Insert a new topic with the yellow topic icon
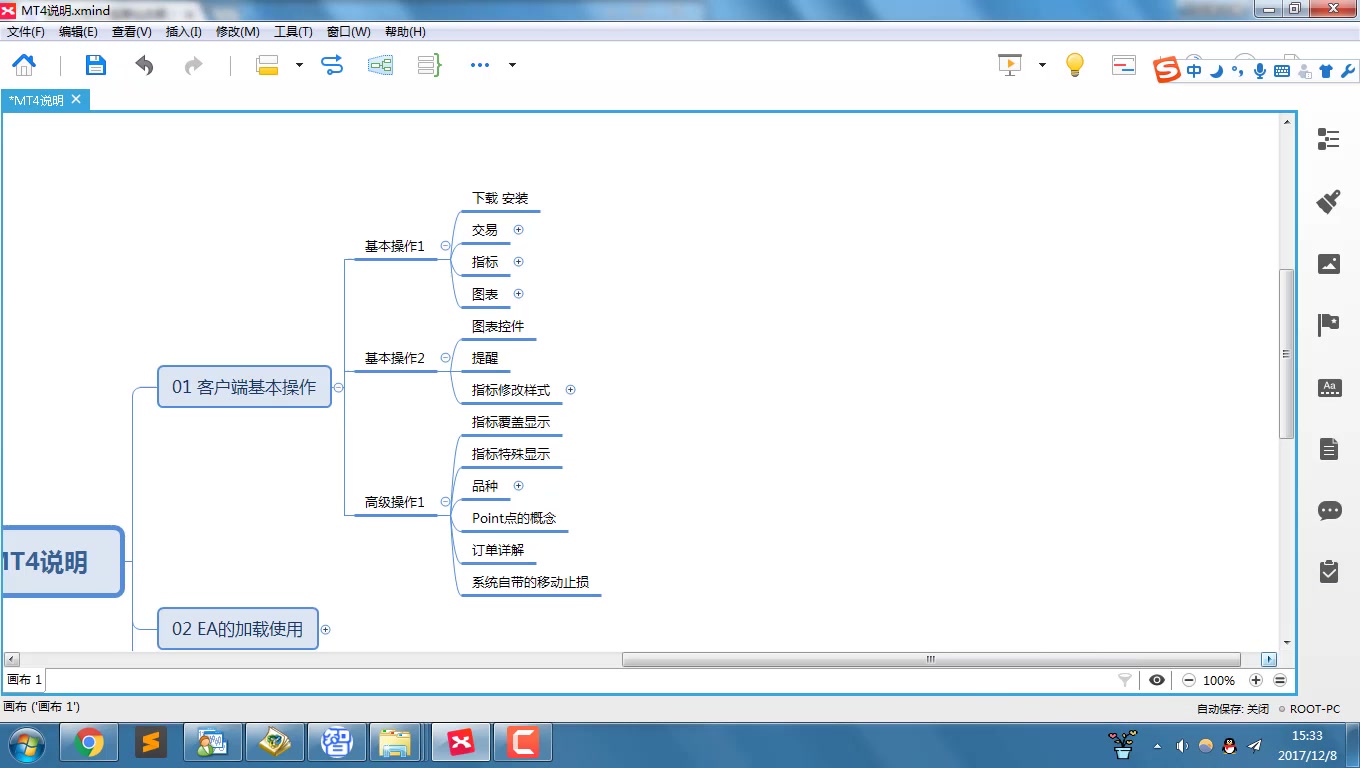1360x768 pixels. (x=267, y=65)
